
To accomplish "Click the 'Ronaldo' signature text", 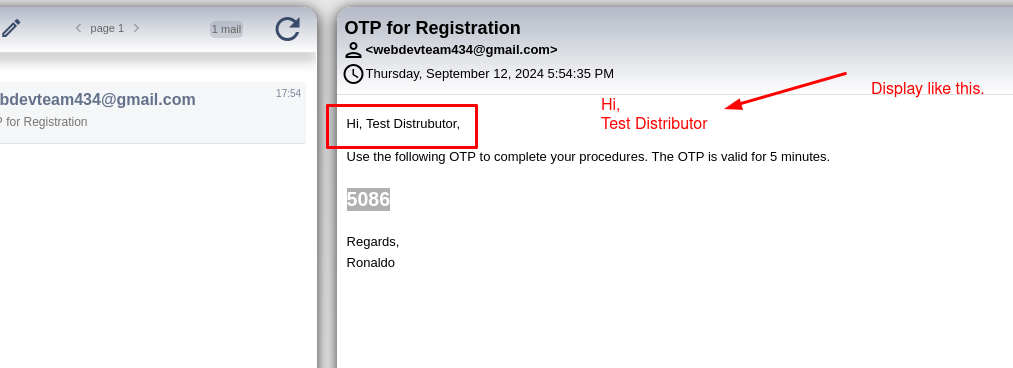I will click(371, 263).
